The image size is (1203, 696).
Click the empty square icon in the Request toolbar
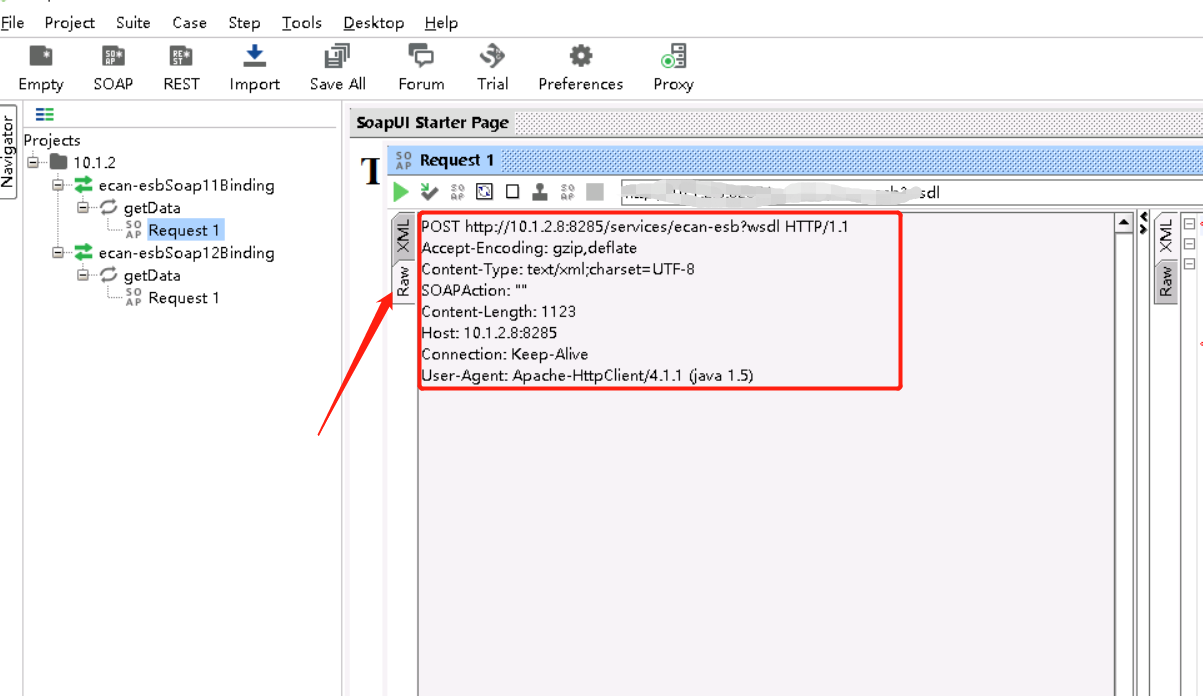[x=512, y=192]
